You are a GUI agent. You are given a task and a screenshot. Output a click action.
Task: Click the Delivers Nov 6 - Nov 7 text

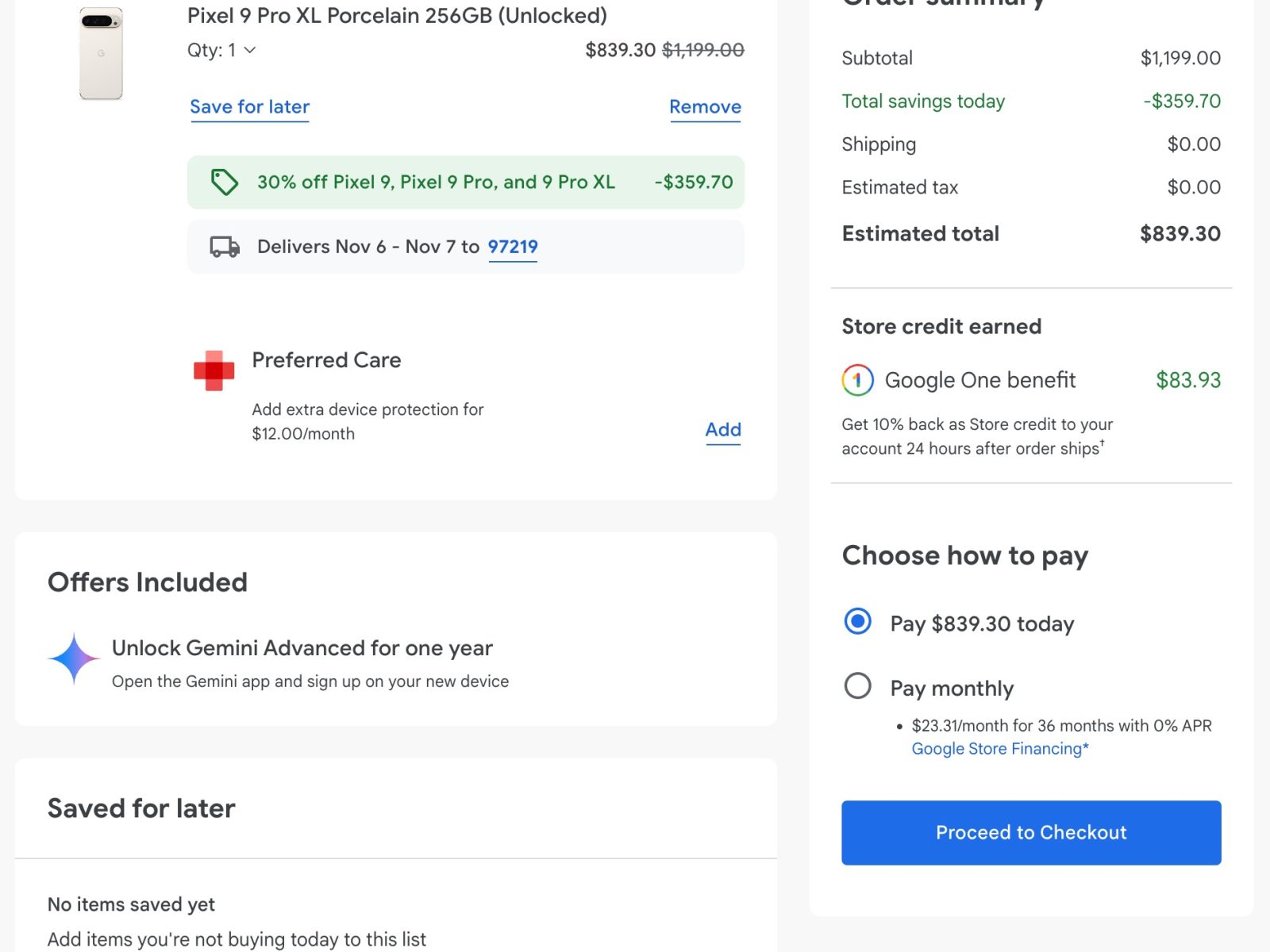[x=368, y=247]
